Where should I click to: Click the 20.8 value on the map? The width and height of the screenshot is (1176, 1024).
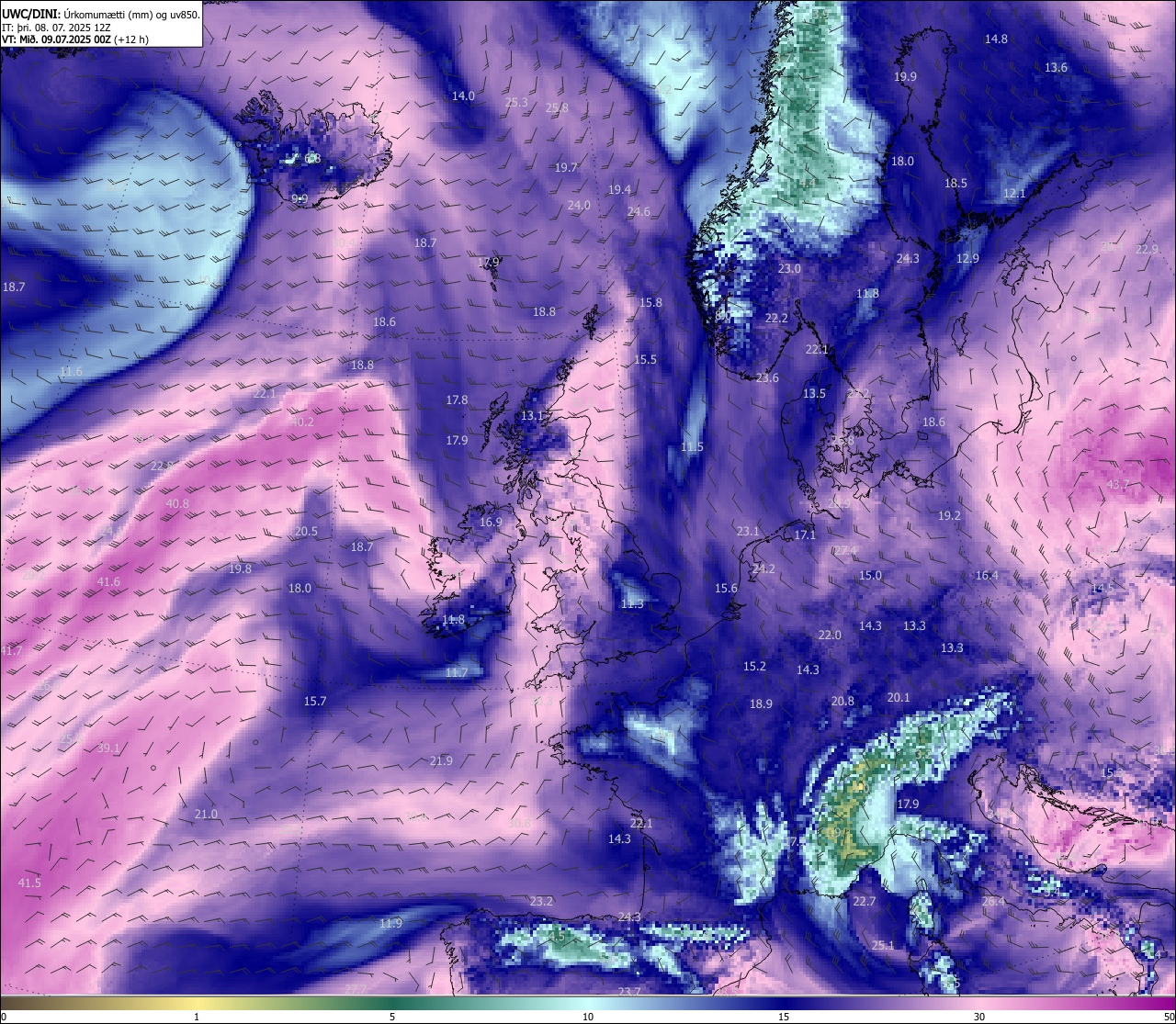pyautogui.click(x=842, y=702)
